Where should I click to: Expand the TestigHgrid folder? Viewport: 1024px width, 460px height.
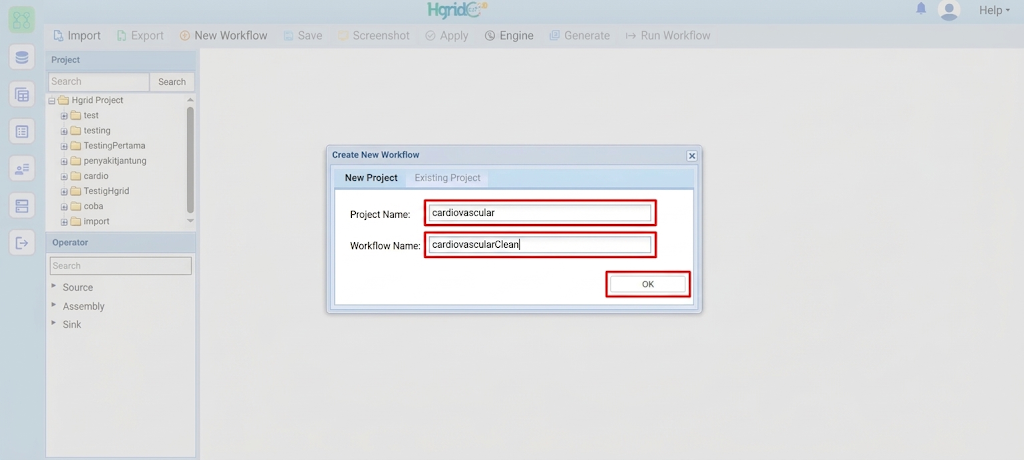tap(64, 191)
